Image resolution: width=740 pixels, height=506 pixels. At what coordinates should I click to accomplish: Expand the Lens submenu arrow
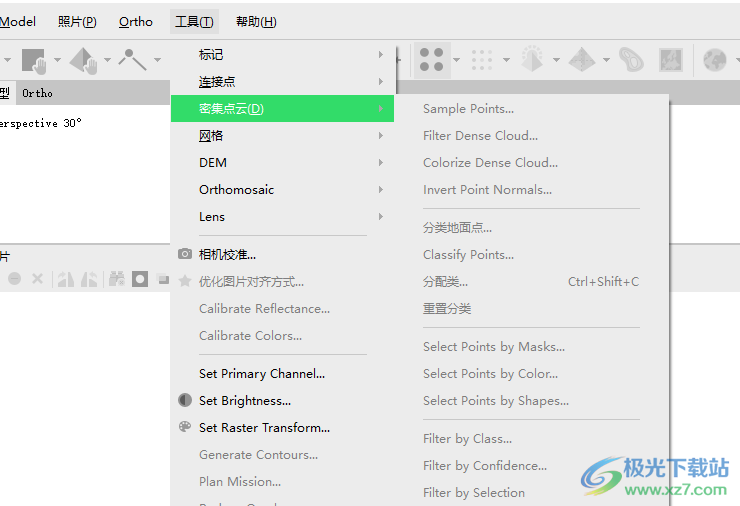tap(381, 217)
